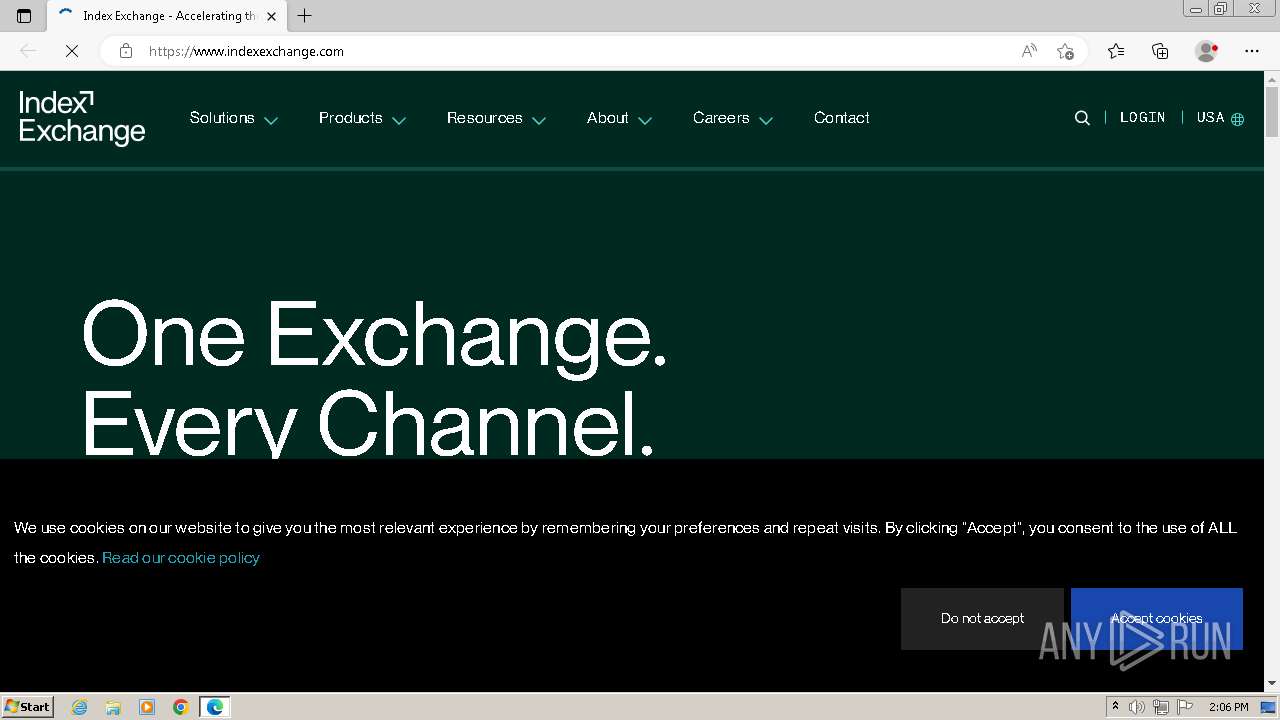
Task: Expand the Resources menu
Action: pos(496,118)
